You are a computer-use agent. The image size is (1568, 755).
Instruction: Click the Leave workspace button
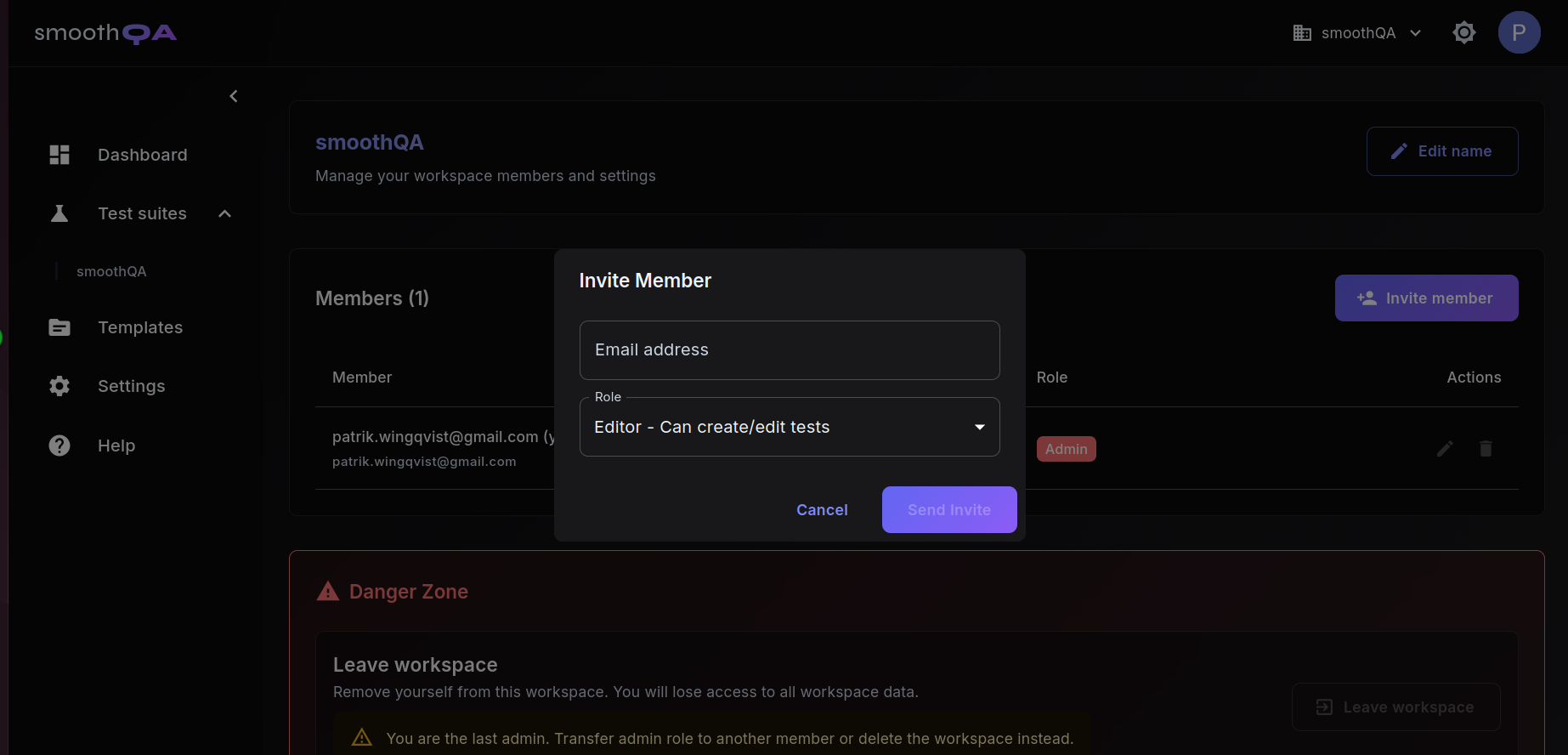(x=1396, y=707)
